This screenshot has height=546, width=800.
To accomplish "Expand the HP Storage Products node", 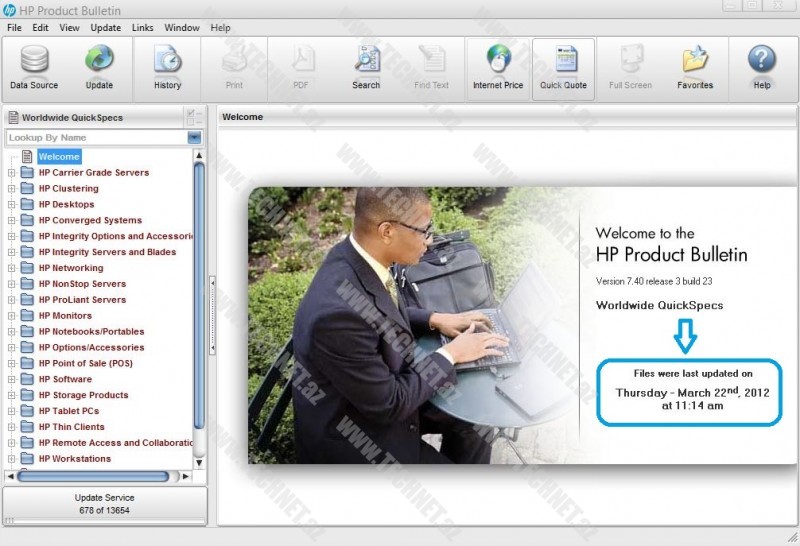I will tap(11, 395).
